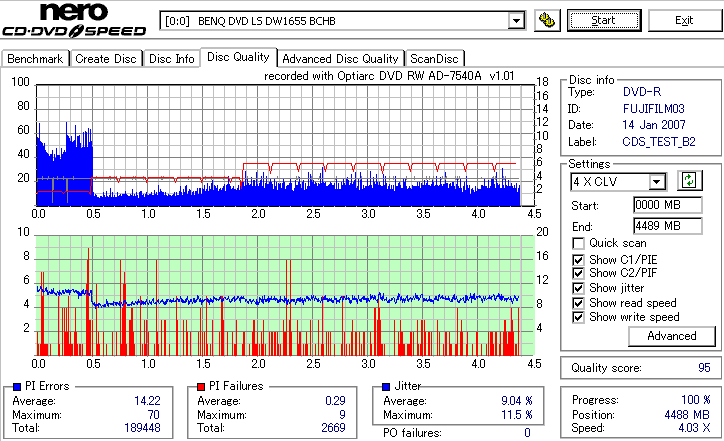Open the Disc Info tab
The width and height of the screenshot is (724, 441).
tap(172, 59)
